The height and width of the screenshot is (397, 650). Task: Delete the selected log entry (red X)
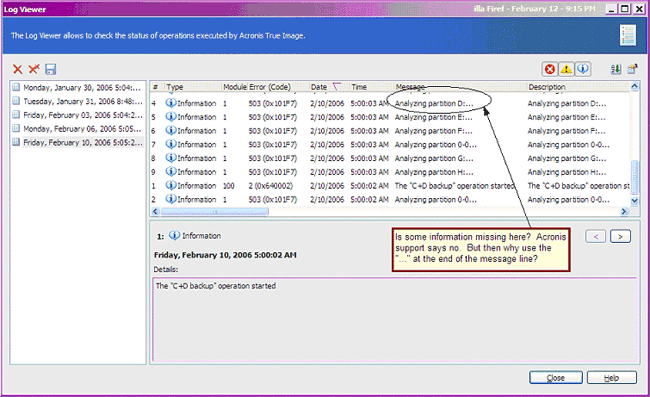tap(17, 69)
